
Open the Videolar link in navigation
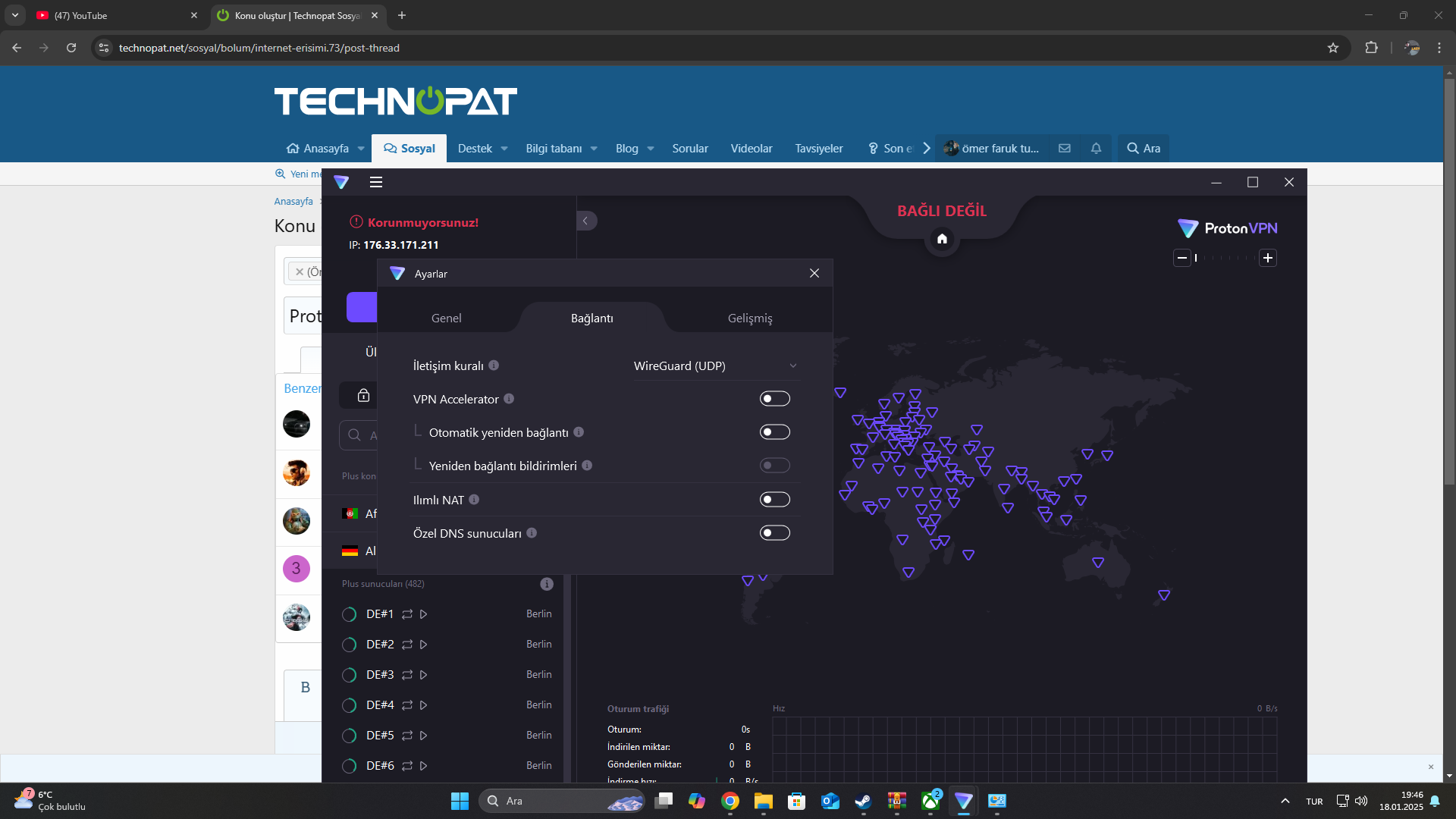coord(751,149)
